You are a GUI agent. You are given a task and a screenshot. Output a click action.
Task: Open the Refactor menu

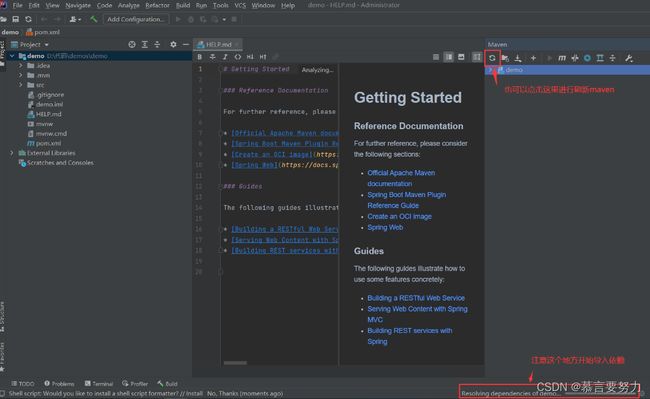coord(157,5)
